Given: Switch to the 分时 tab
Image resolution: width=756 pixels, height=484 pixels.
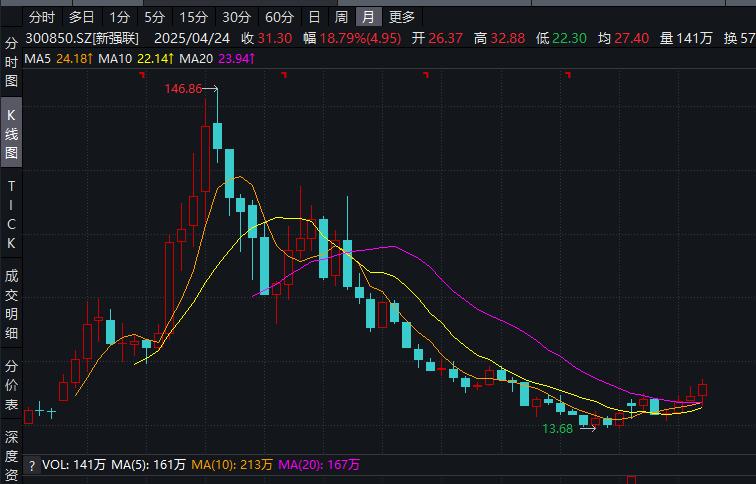Looking at the screenshot, I should pos(42,17).
